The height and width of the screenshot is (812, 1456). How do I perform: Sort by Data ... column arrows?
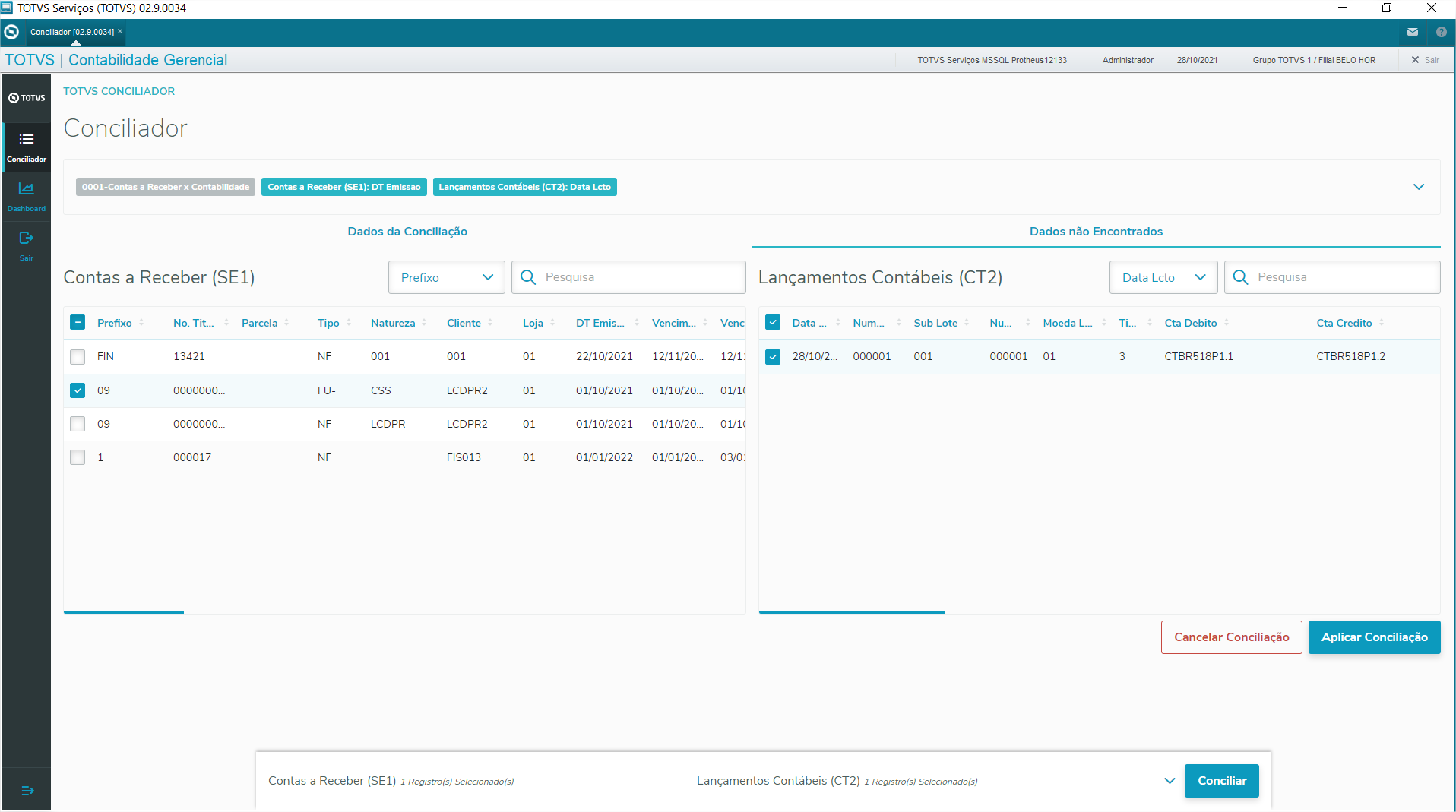pyautogui.click(x=838, y=323)
